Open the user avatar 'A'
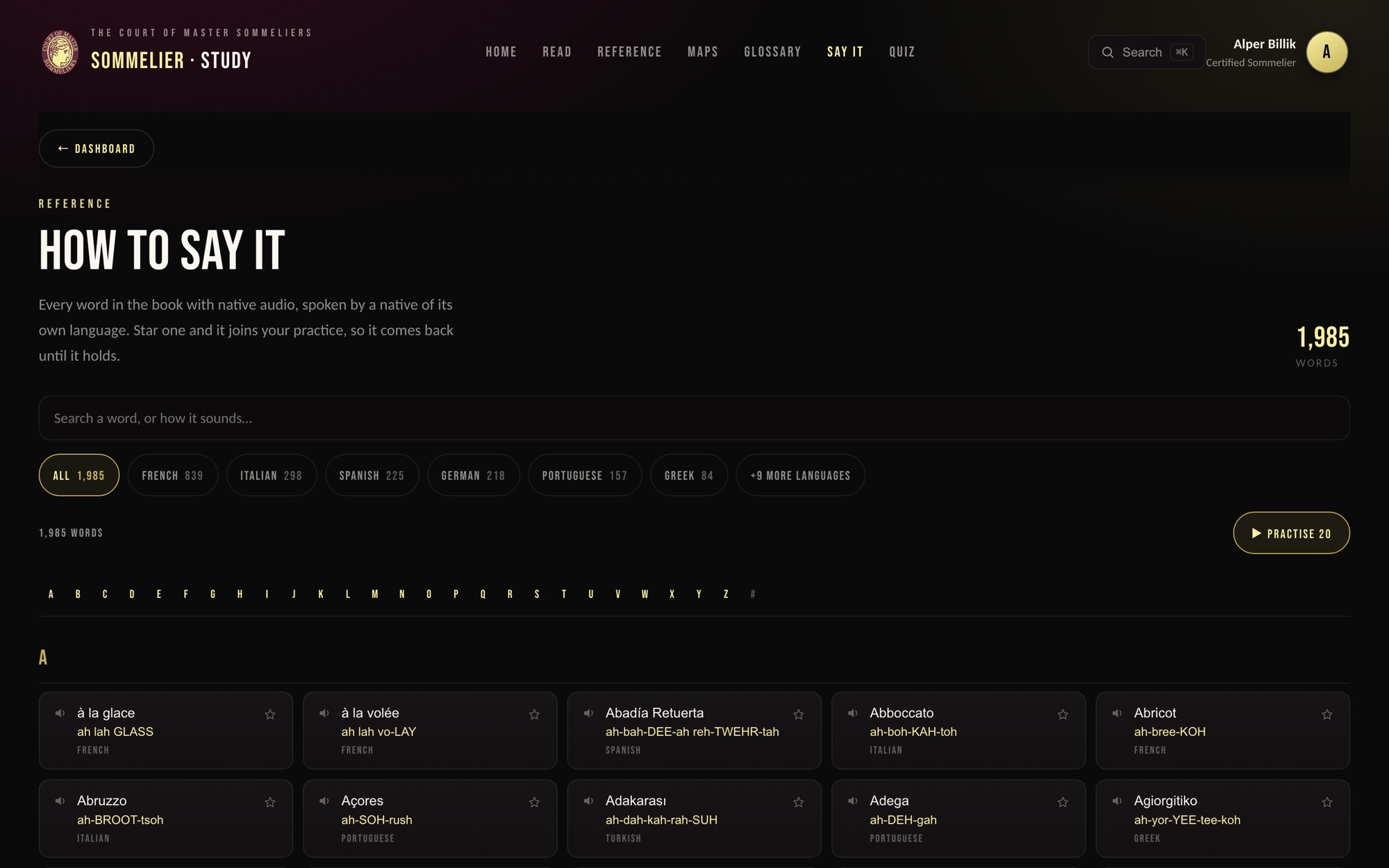The height and width of the screenshot is (868, 1389). coord(1326,52)
